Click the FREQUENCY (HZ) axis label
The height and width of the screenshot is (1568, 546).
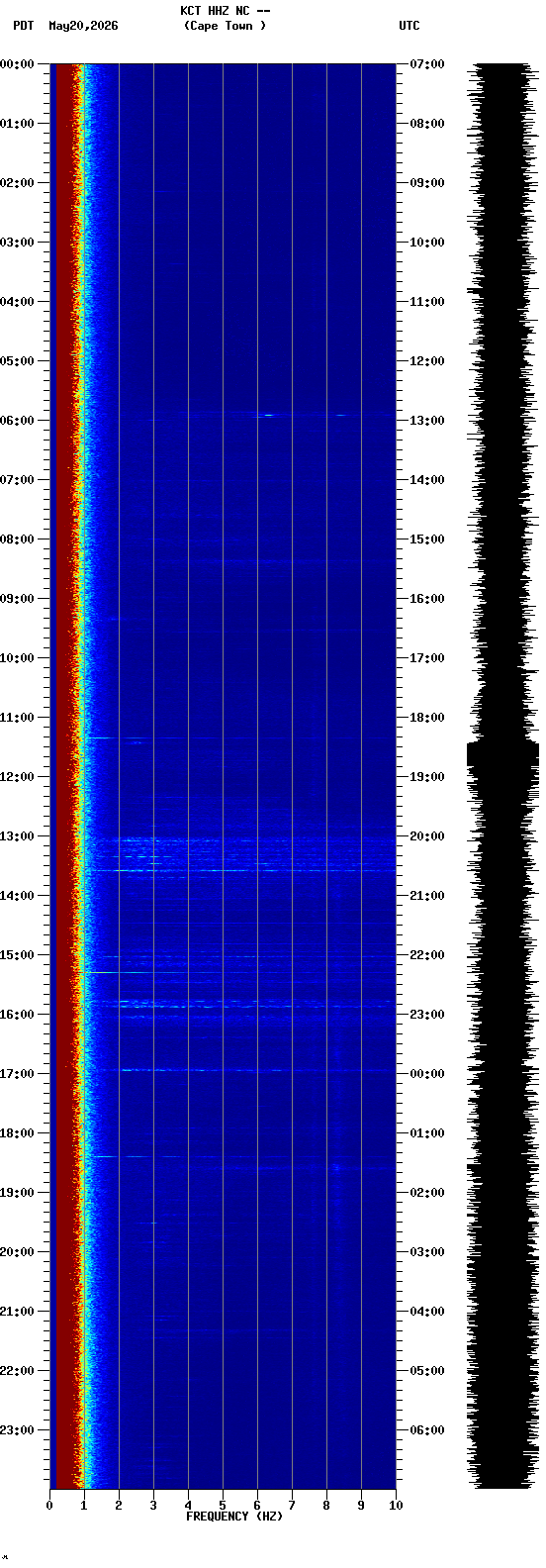click(234, 1517)
